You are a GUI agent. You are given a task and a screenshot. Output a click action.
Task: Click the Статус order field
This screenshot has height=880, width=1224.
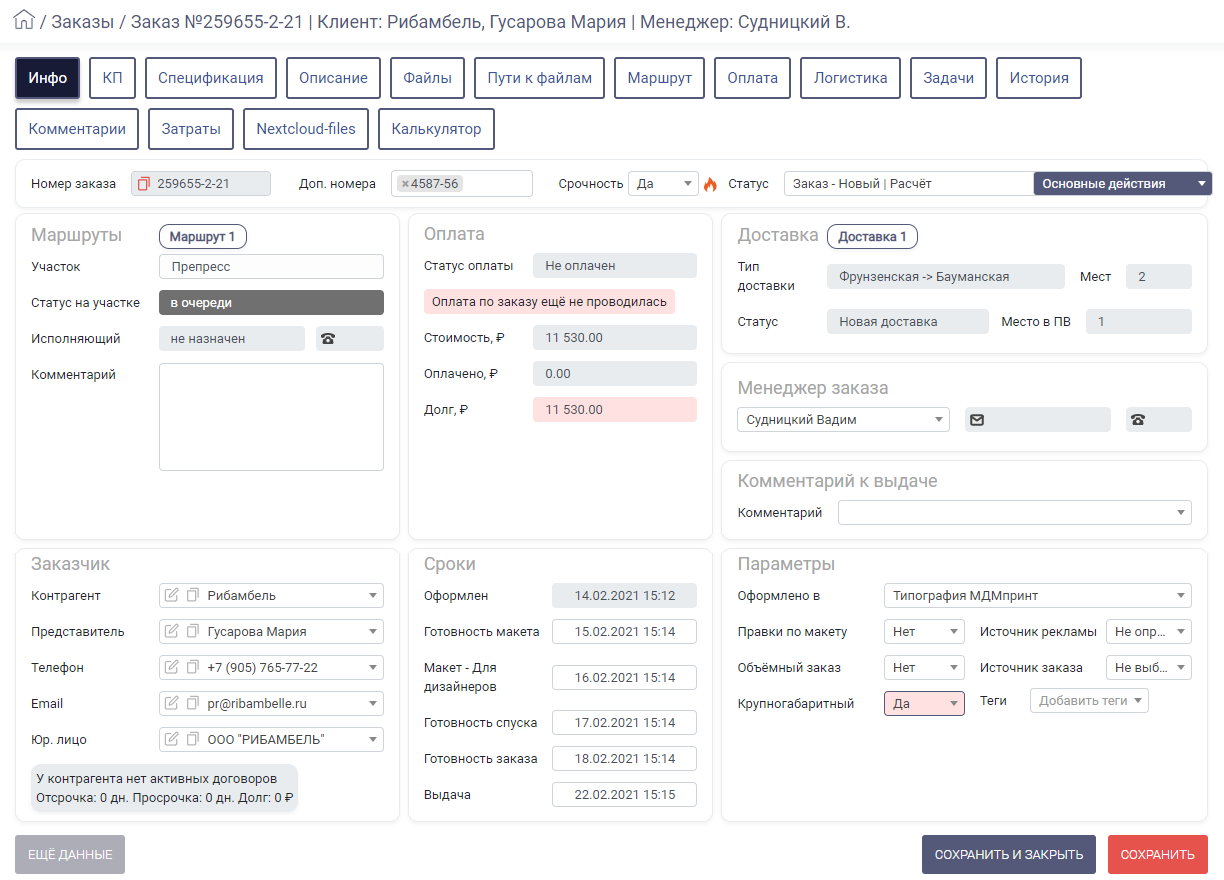(x=909, y=184)
